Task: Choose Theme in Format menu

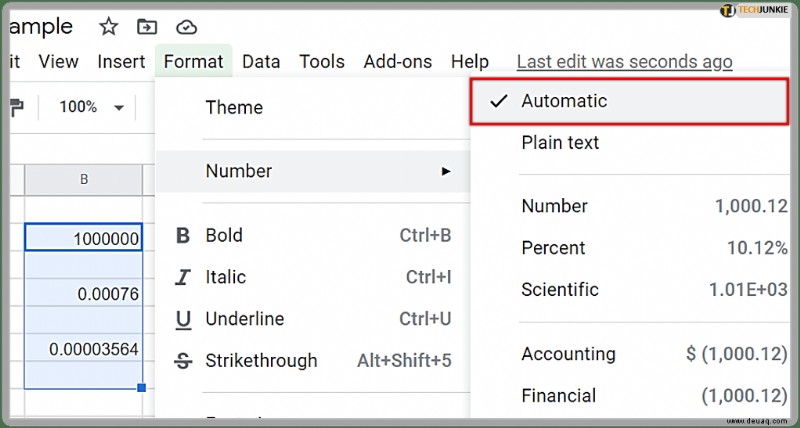Action: pyautogui.click(x=312, y=108)
